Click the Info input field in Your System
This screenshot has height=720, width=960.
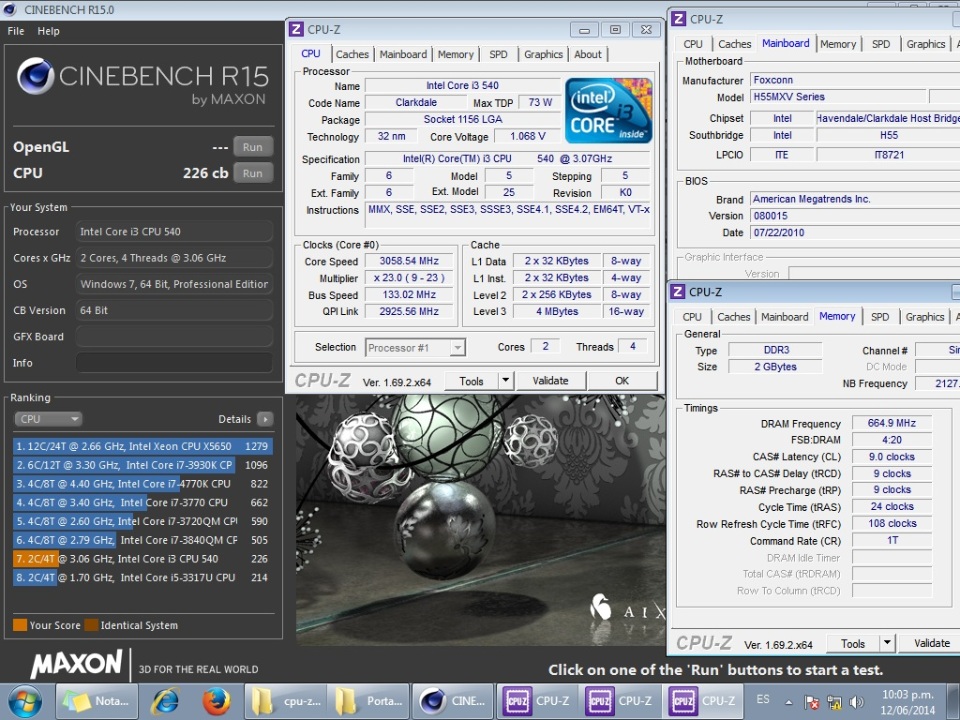tap(174, 363)
